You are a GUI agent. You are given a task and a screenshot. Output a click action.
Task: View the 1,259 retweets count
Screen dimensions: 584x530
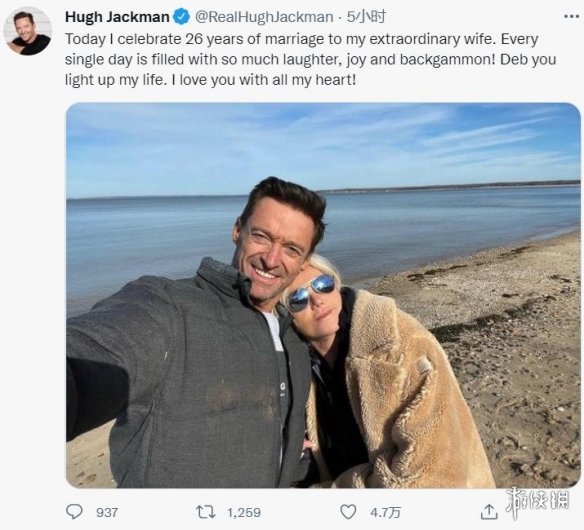pos(244,513)
